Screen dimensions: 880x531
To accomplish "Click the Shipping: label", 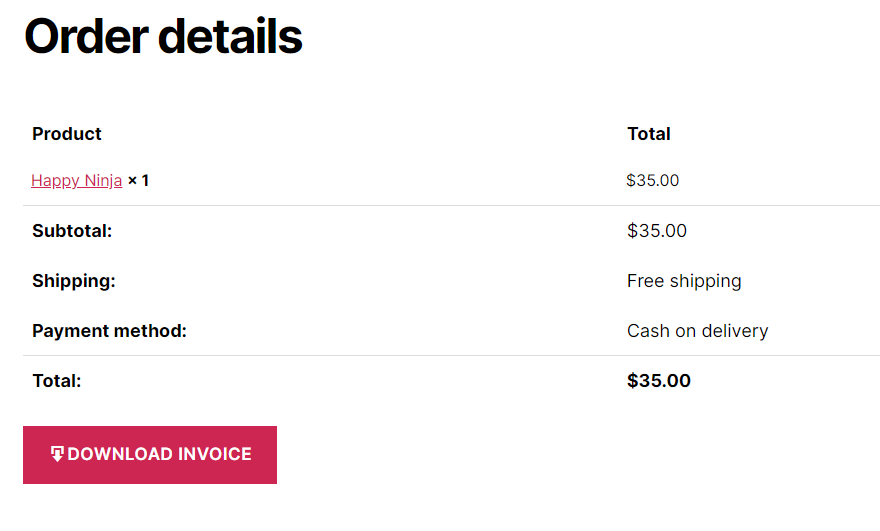I will [74, 281].
